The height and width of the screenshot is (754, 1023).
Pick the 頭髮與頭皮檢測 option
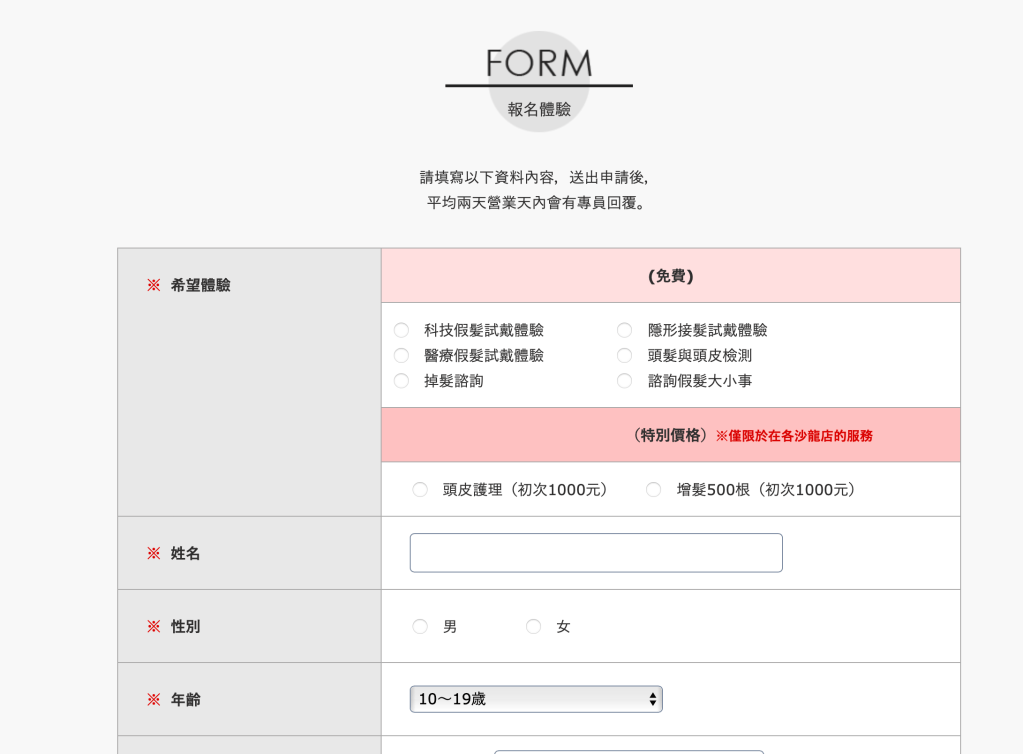coord(624,355)
